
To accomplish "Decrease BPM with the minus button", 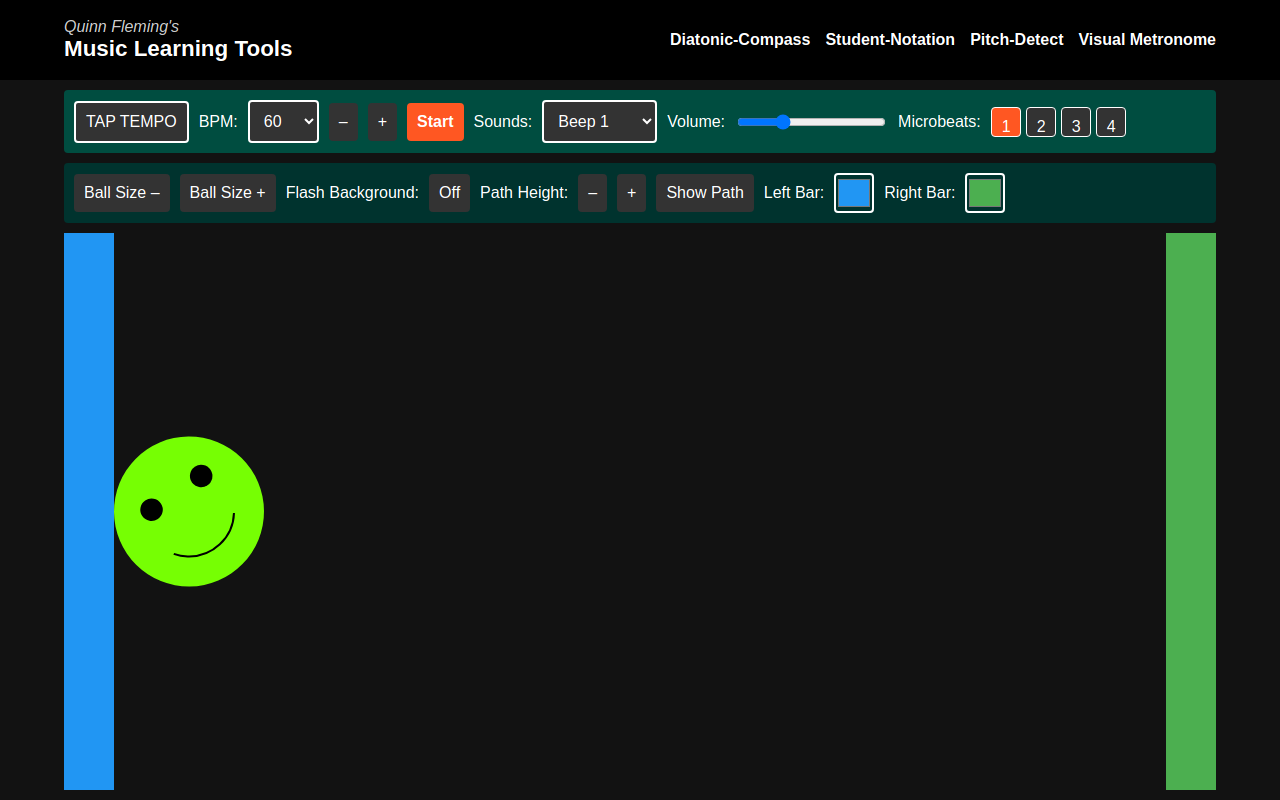I will [x=343, y=122].
